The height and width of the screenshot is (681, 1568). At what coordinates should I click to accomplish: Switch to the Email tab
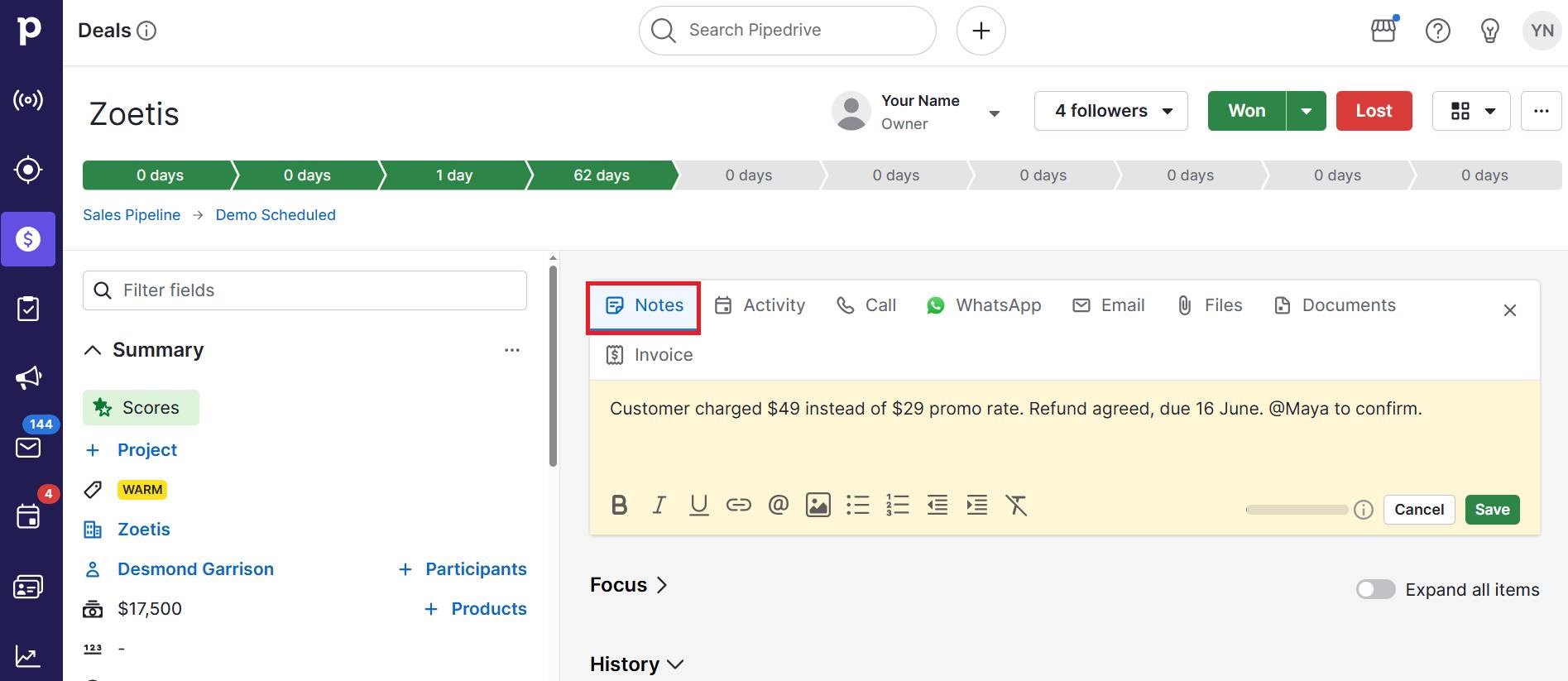tap(1109, 305)
